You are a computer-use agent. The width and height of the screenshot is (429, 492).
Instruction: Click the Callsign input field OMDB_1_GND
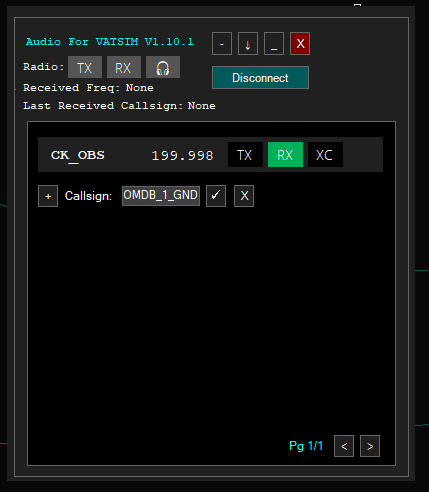(161, 196)
